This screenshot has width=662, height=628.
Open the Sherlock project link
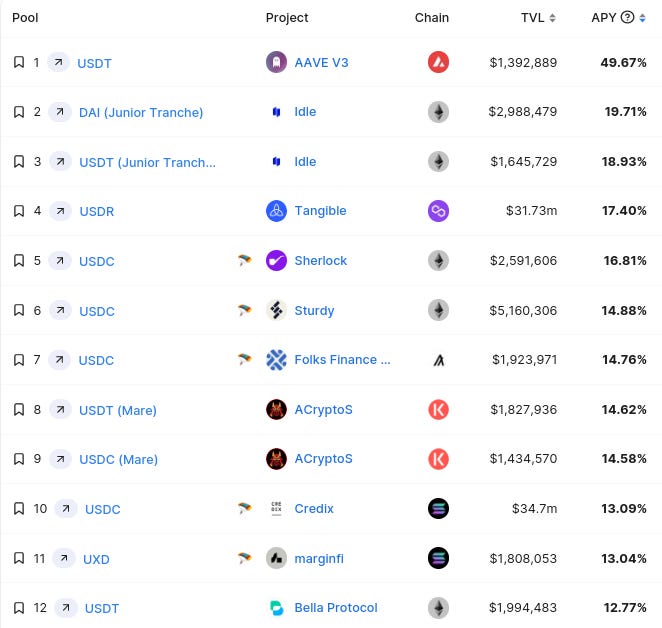pos(320,261)
